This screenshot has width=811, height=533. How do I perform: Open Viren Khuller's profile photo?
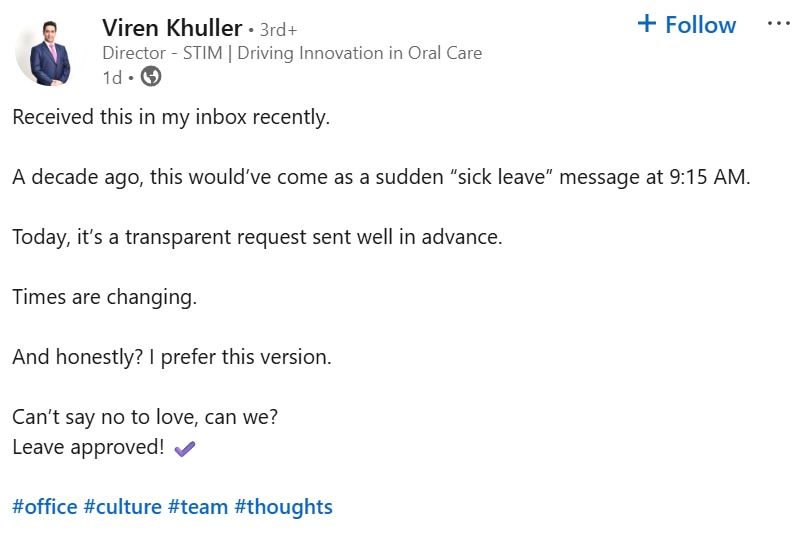click(50, 51)
